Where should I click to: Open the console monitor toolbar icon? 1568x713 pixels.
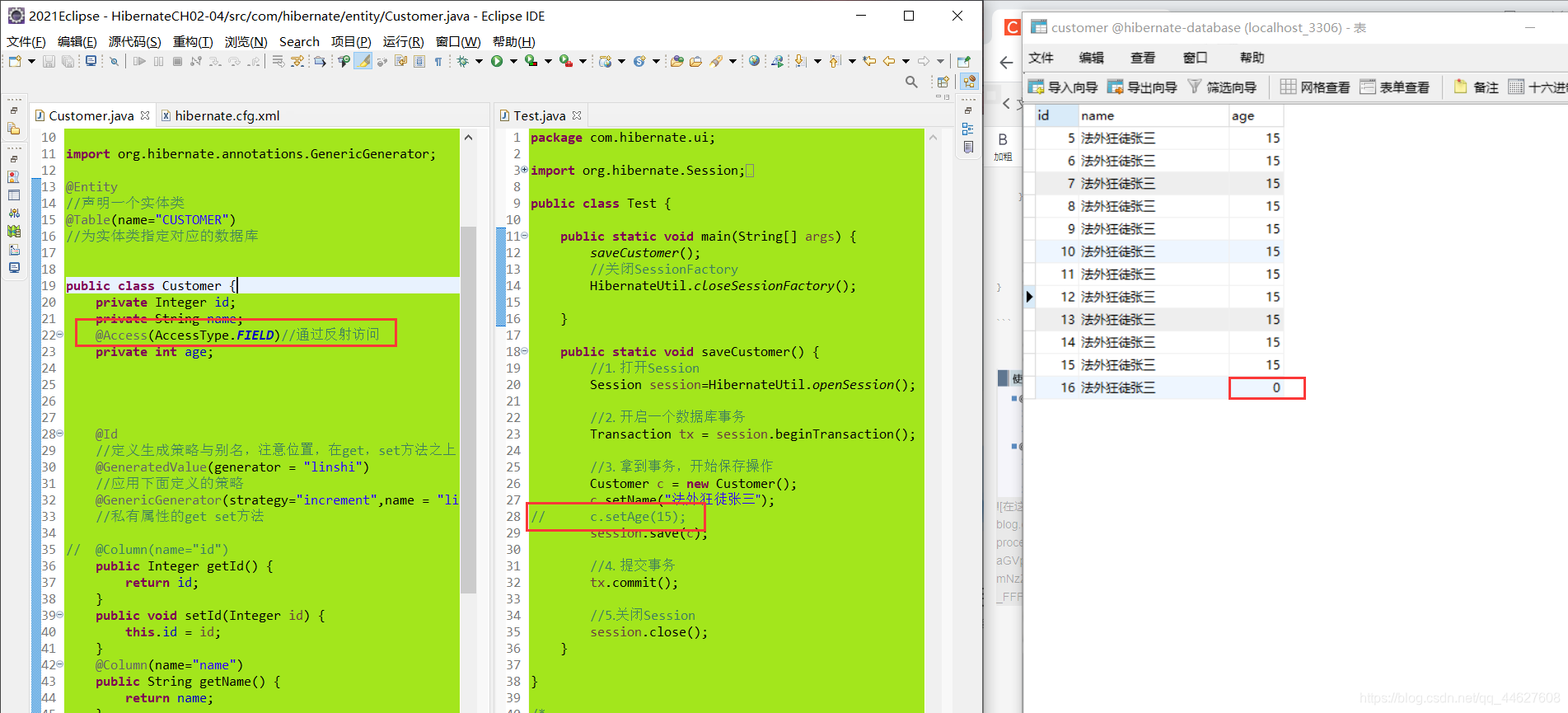click(91, 61)
